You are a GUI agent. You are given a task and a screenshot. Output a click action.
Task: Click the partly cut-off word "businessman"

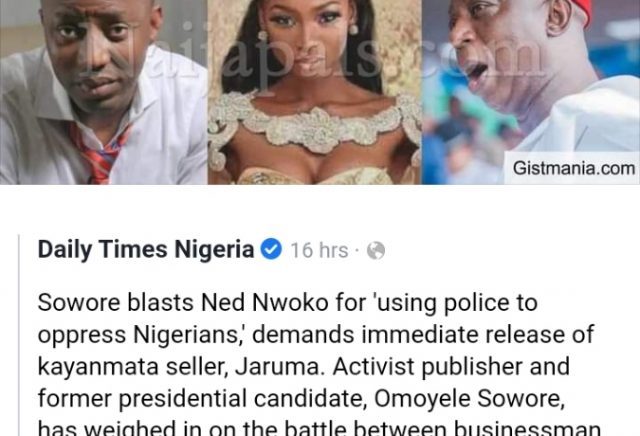coord(527,428)
